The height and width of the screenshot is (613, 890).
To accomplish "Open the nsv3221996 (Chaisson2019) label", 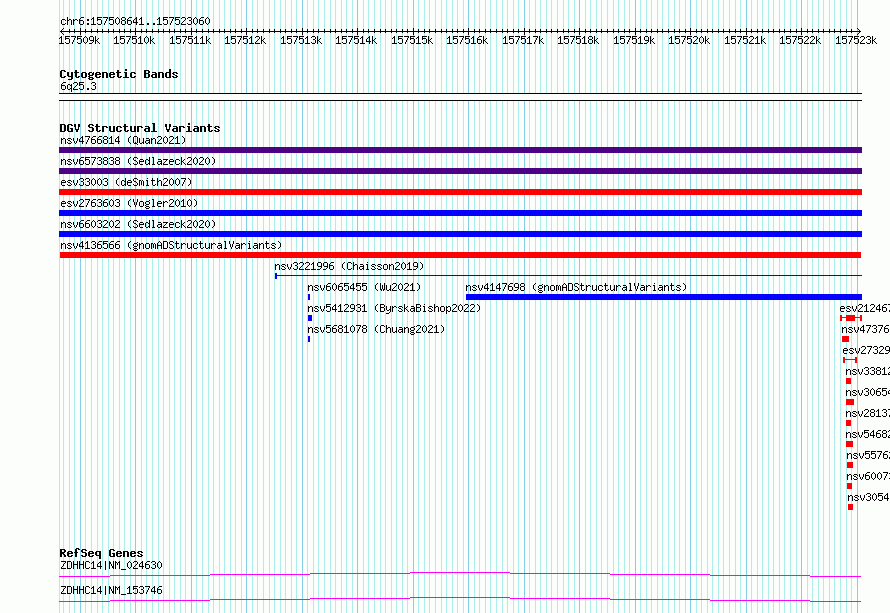I will point(349,266).
